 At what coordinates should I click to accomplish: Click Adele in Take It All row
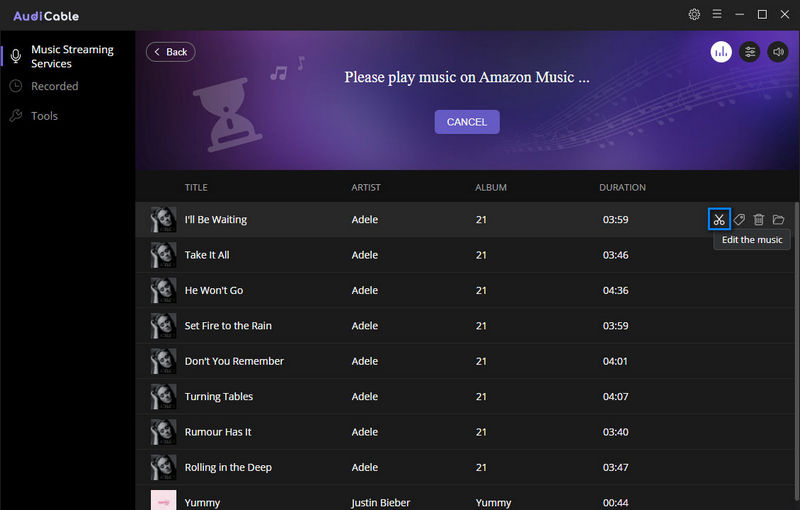click(365, 255)
